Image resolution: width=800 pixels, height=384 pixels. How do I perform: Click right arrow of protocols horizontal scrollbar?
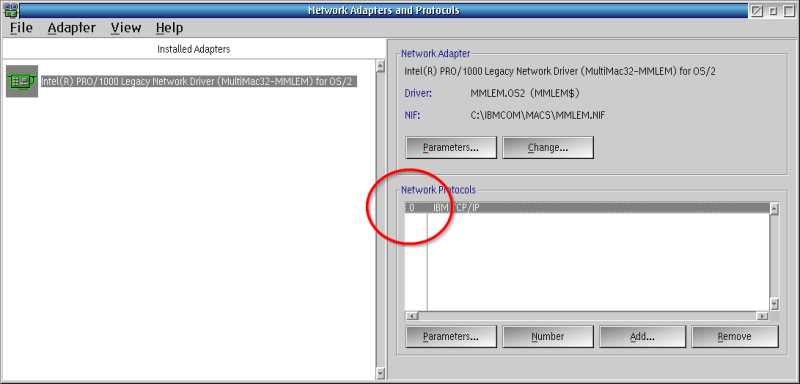(762, 316)
